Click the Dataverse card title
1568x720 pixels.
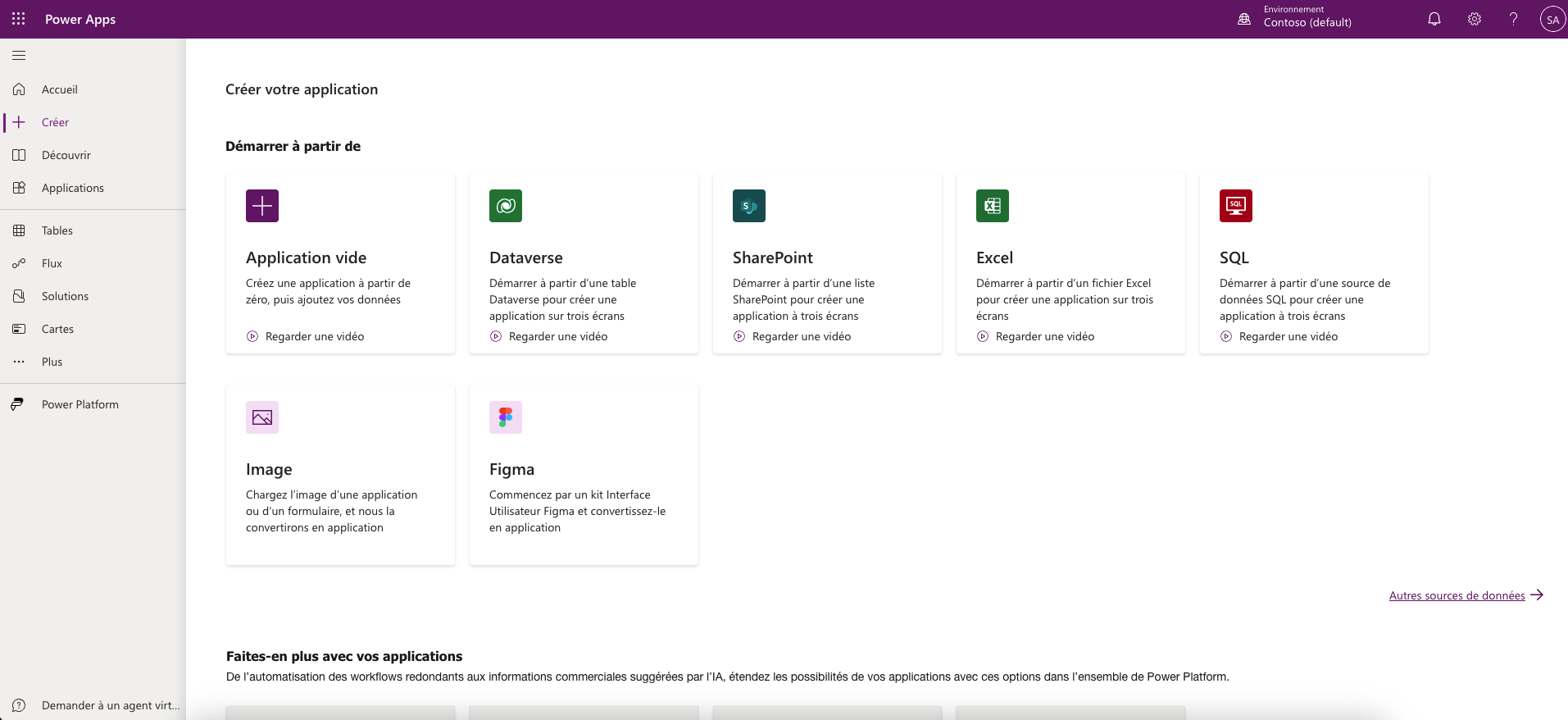(x=526, y=257)
